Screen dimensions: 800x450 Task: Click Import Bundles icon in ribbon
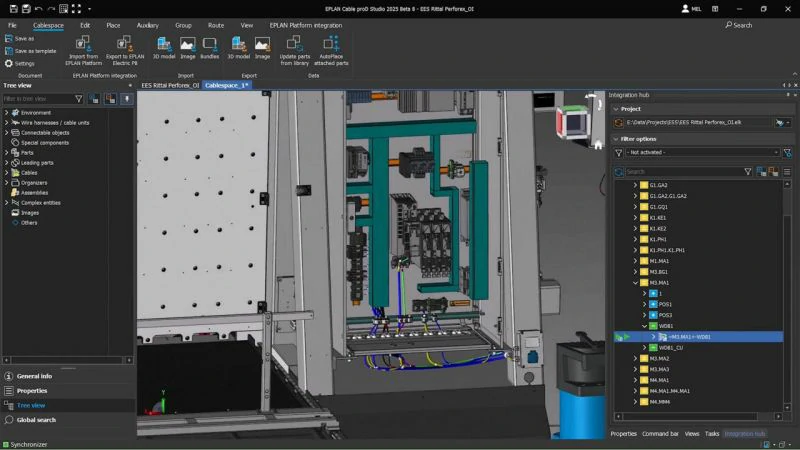point(209,44)
